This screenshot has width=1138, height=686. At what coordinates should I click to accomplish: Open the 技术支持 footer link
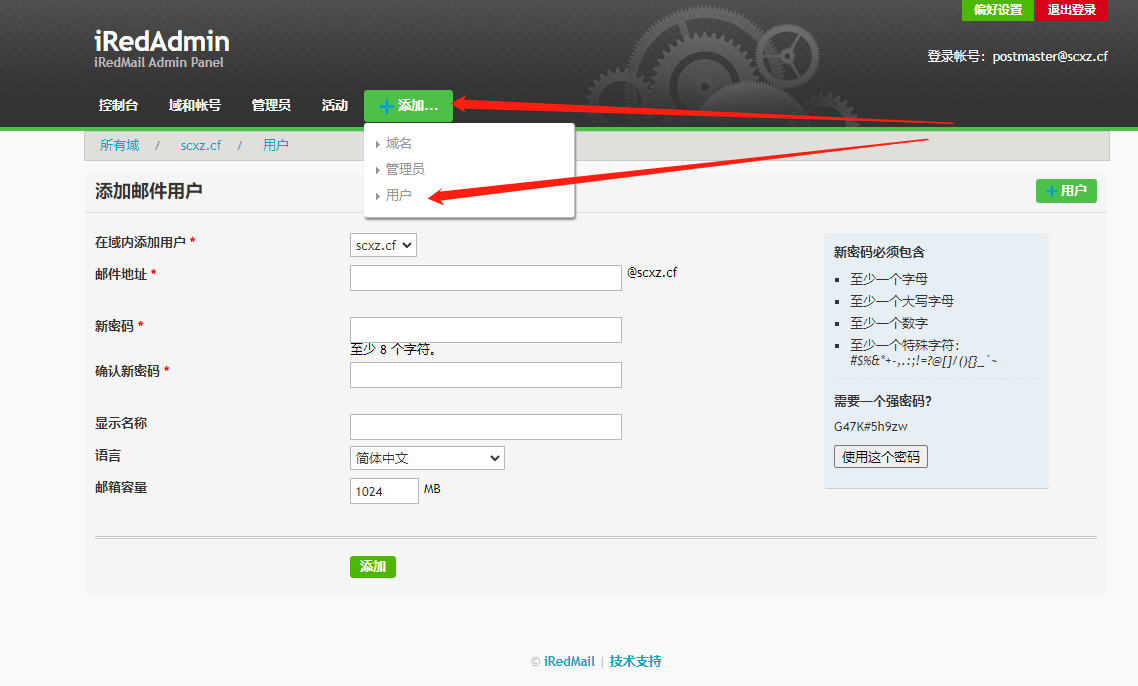tap(635, 661)
